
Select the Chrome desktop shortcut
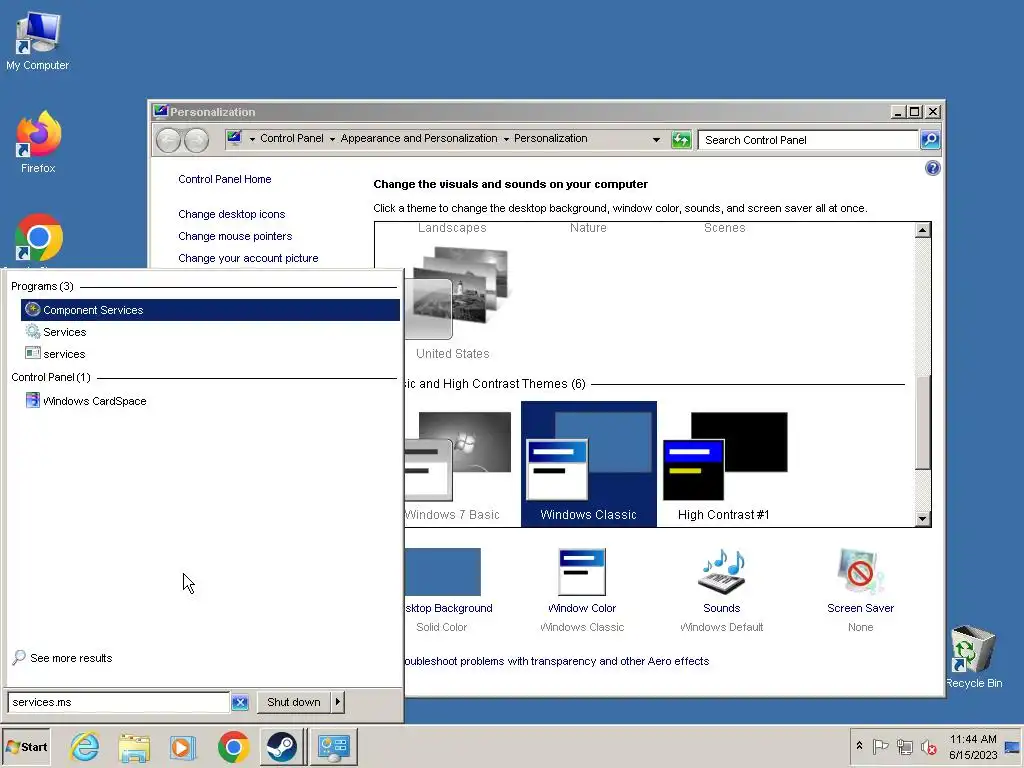[39, 239]
